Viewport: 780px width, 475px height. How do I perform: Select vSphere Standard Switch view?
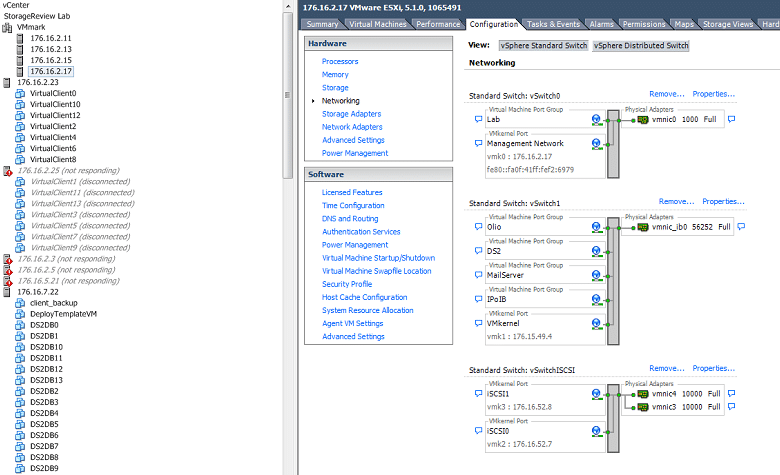tap(544, 46)
